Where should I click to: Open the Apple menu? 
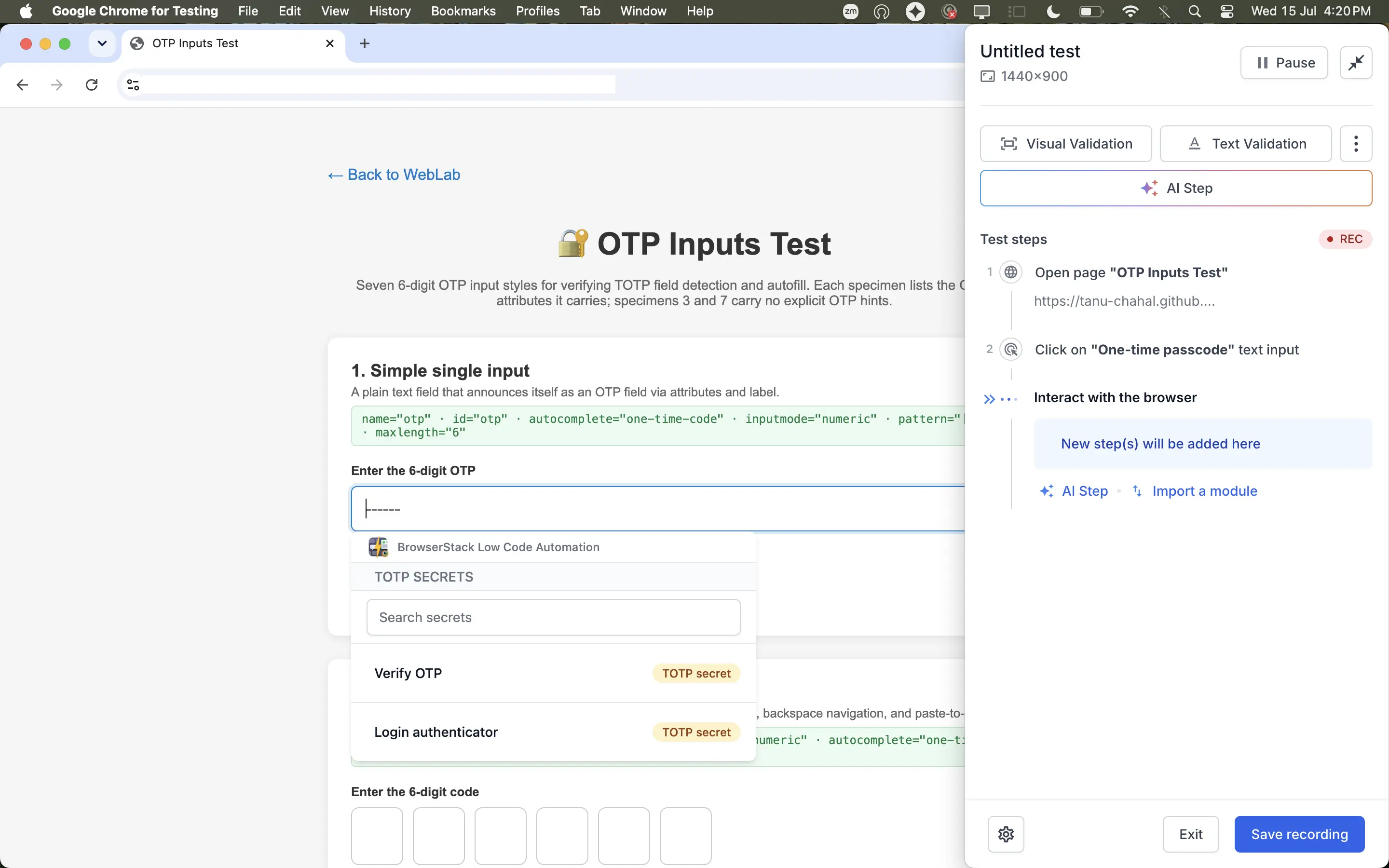(x=26, y=11)
